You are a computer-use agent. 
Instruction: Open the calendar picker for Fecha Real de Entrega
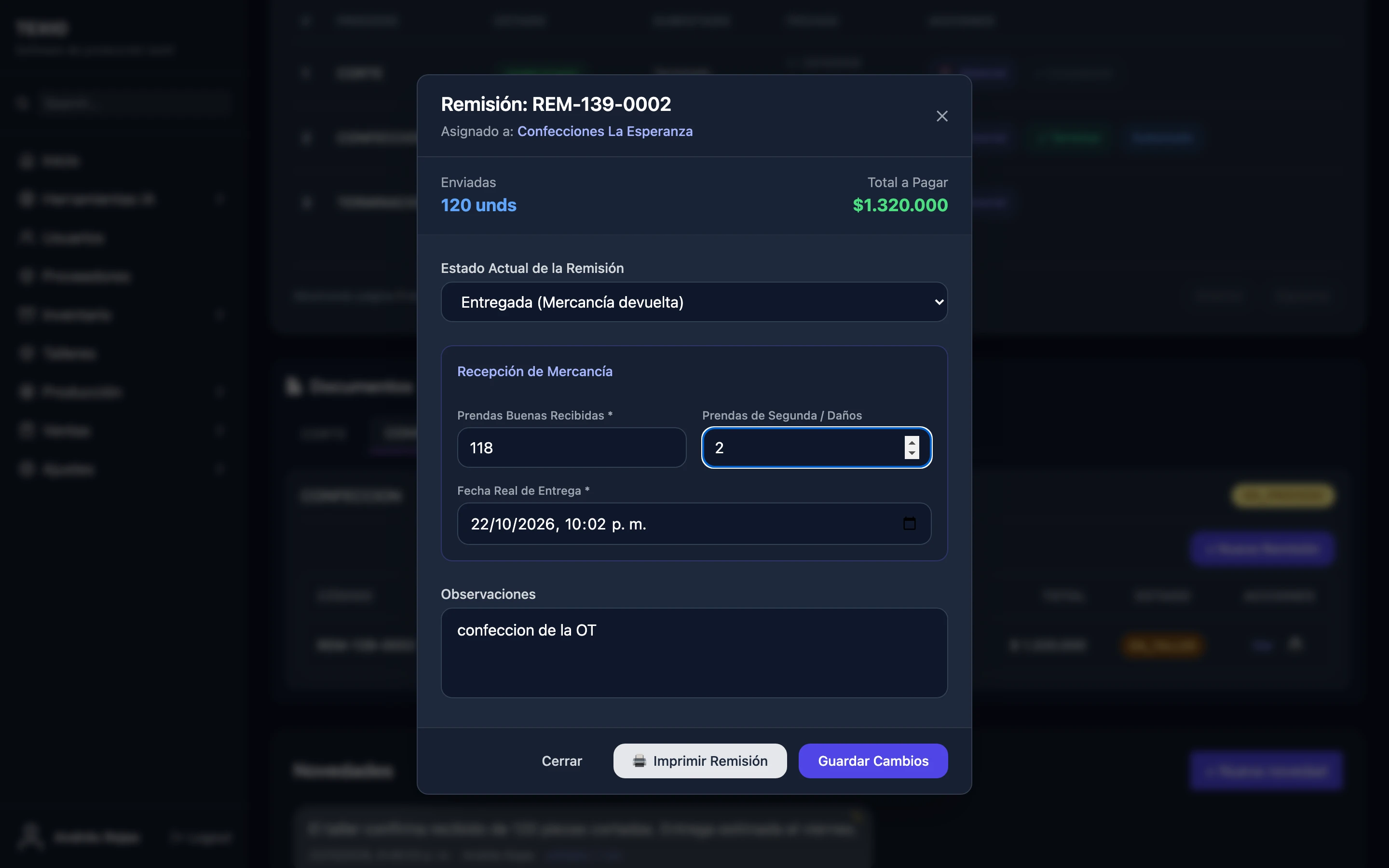click(909, 524)
